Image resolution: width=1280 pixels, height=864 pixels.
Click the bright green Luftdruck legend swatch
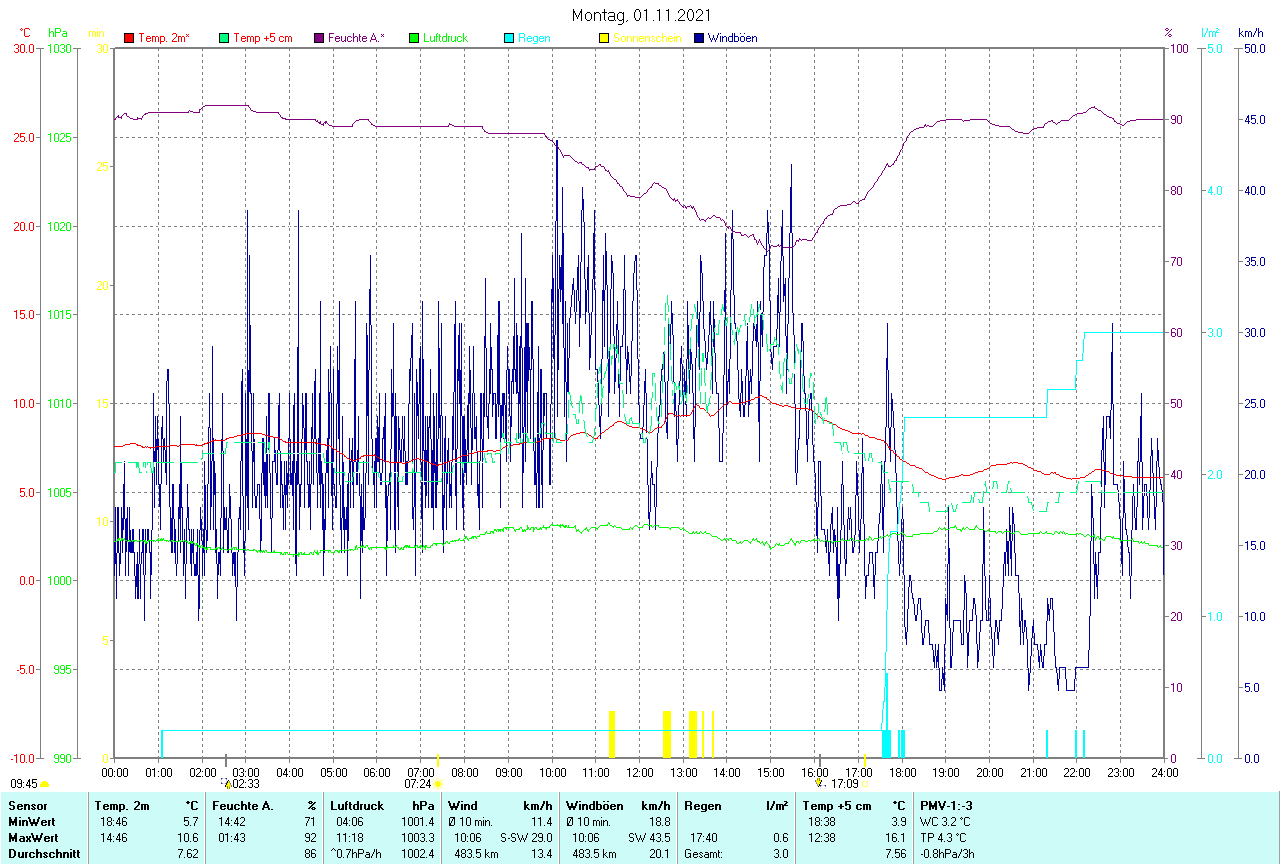(x=414, y=38)
